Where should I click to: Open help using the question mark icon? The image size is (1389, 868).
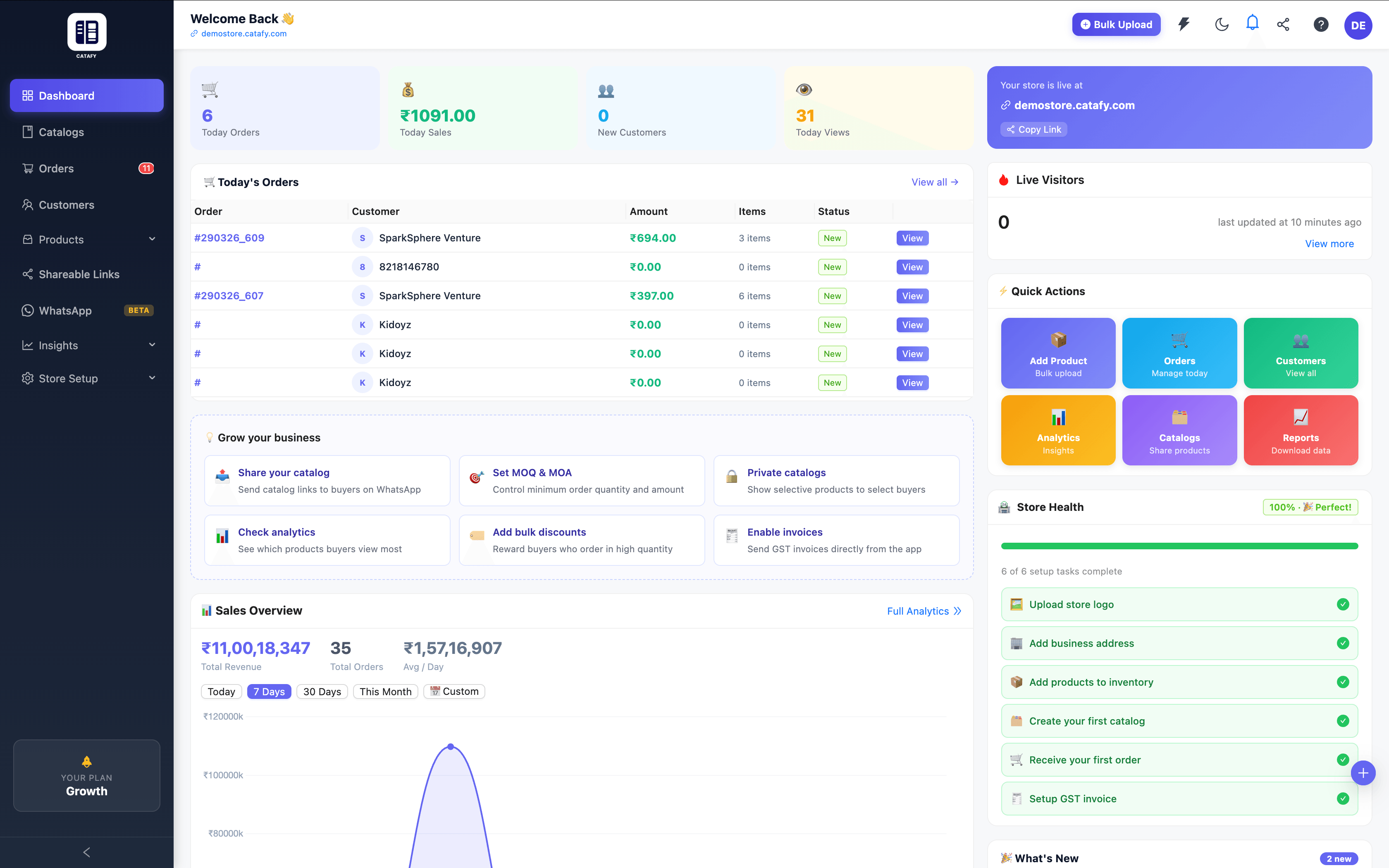pyautogui.click(x=1321, y=25)
